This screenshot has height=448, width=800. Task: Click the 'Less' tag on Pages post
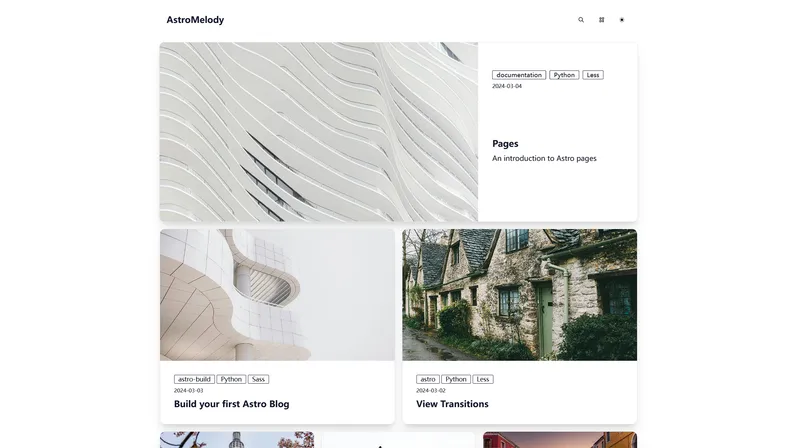pyautogui.click(x=593, y=75)
